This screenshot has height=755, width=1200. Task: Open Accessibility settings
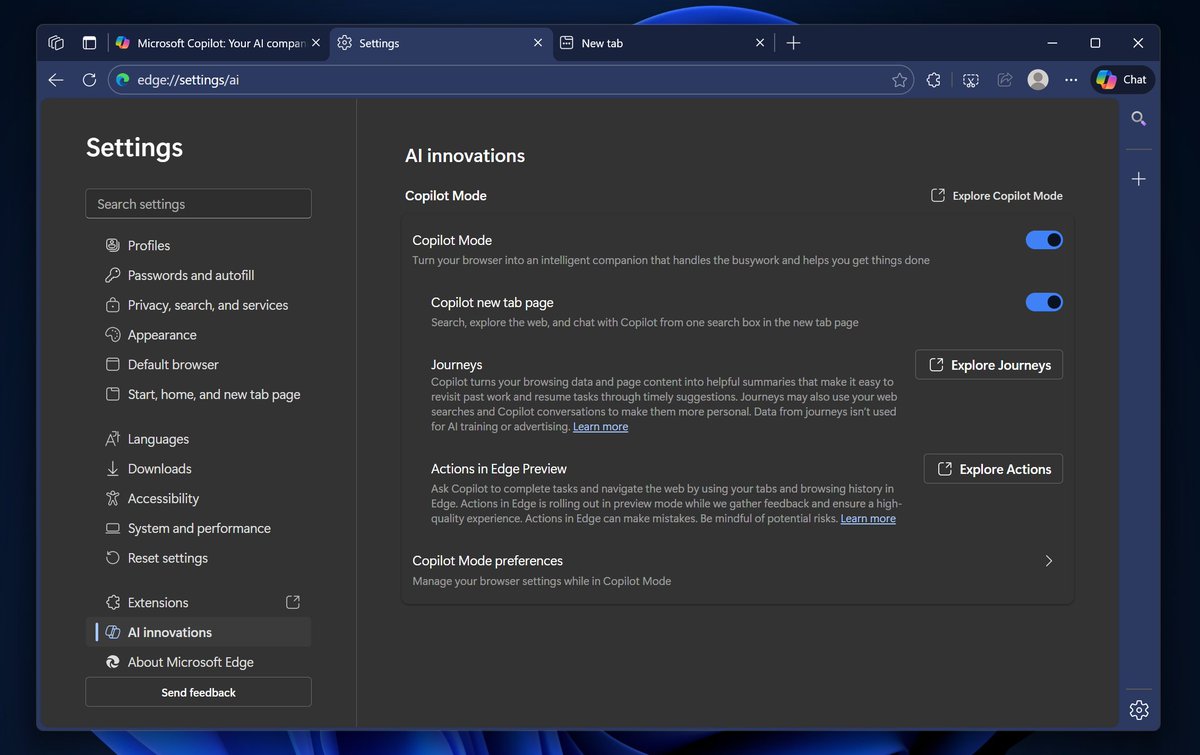coord(198,499)
